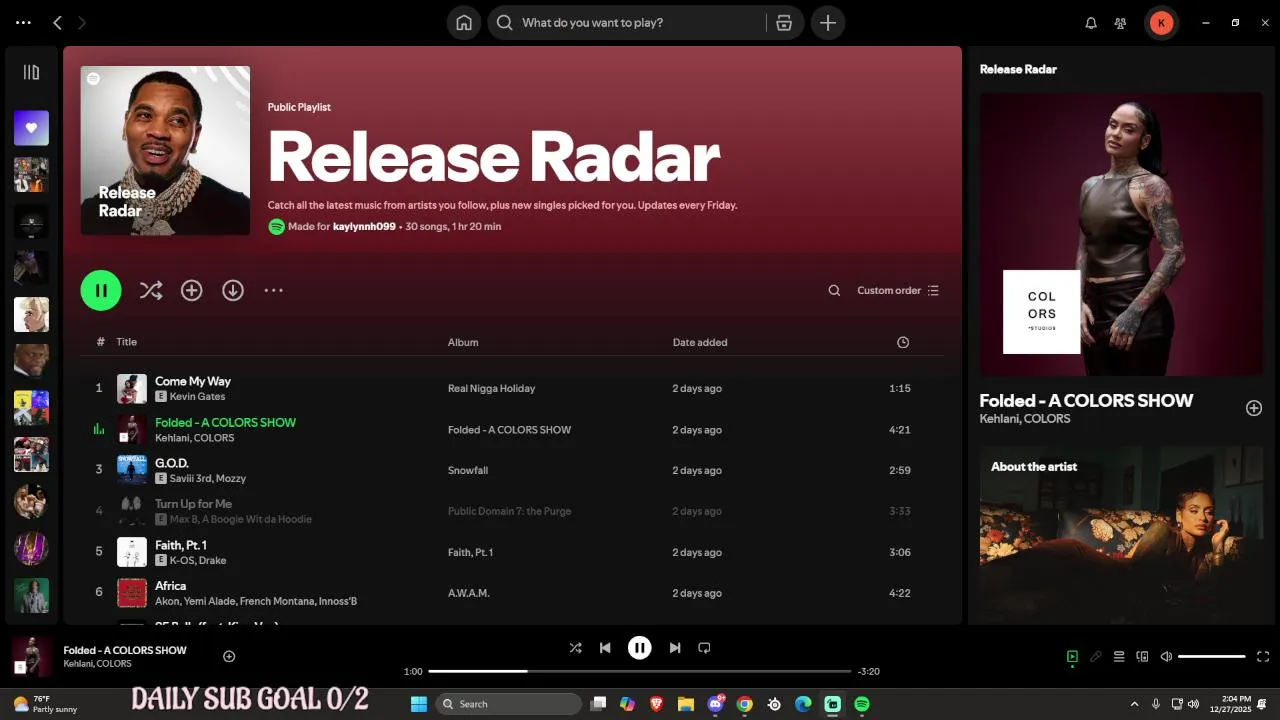Viewport: 1280px width, 720px height.
Task: Open the Browse icon in search bar
Action: click(784, 23)
